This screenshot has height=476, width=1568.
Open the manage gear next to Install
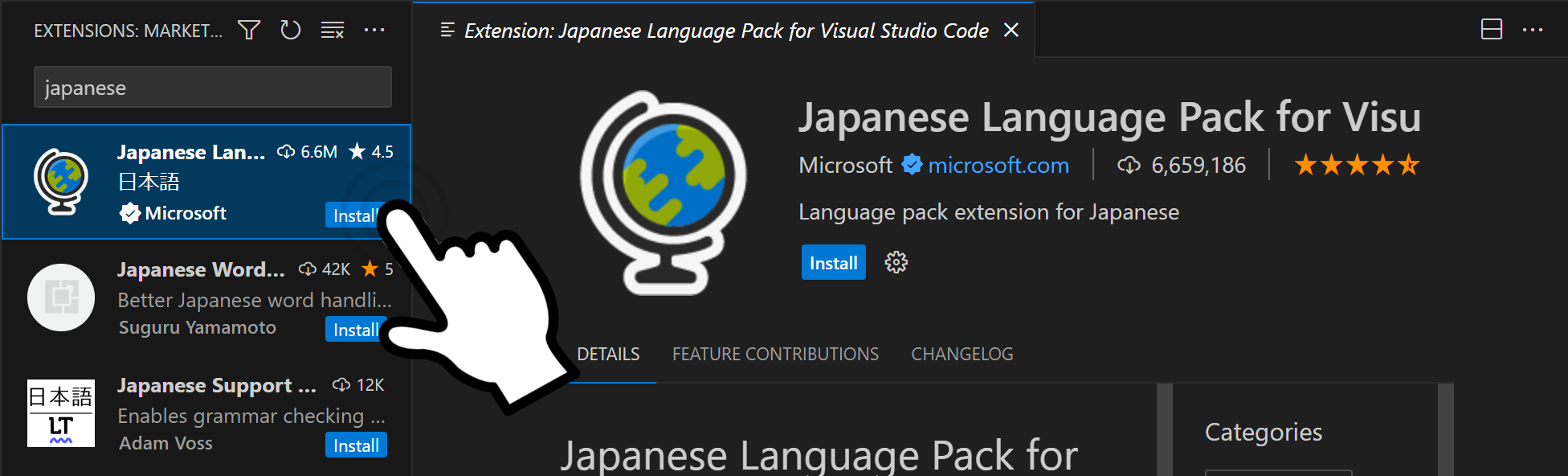[x=896, y=262]
